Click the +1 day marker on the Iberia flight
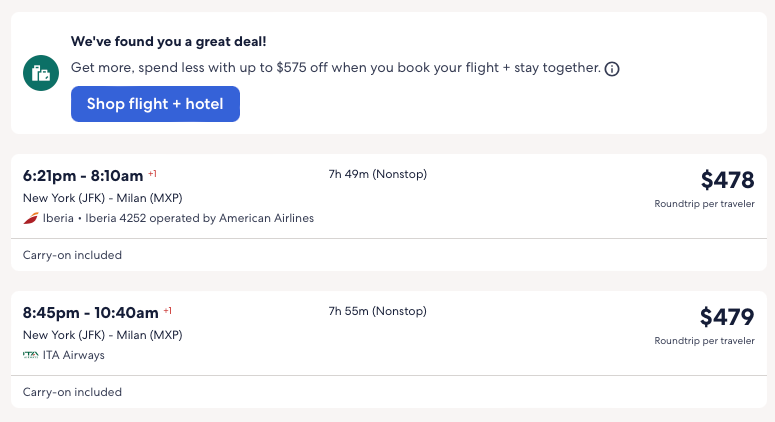The height and width of the screenshot is (422, 775). coord(153,173)
